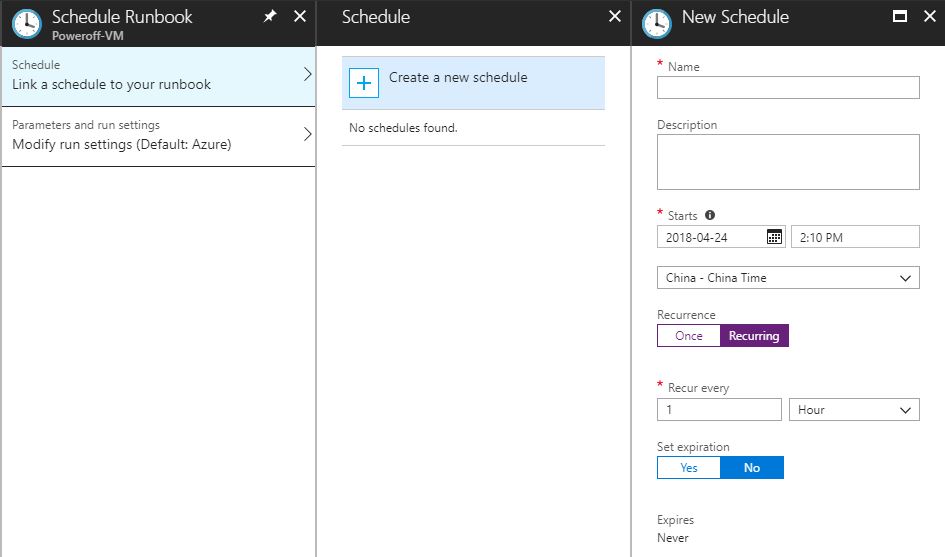The height and width of the screenshot is (557, 945).
Task: Expand Parameters and run settings chevron
Action: pyautogui.click(x=307, y=134)
